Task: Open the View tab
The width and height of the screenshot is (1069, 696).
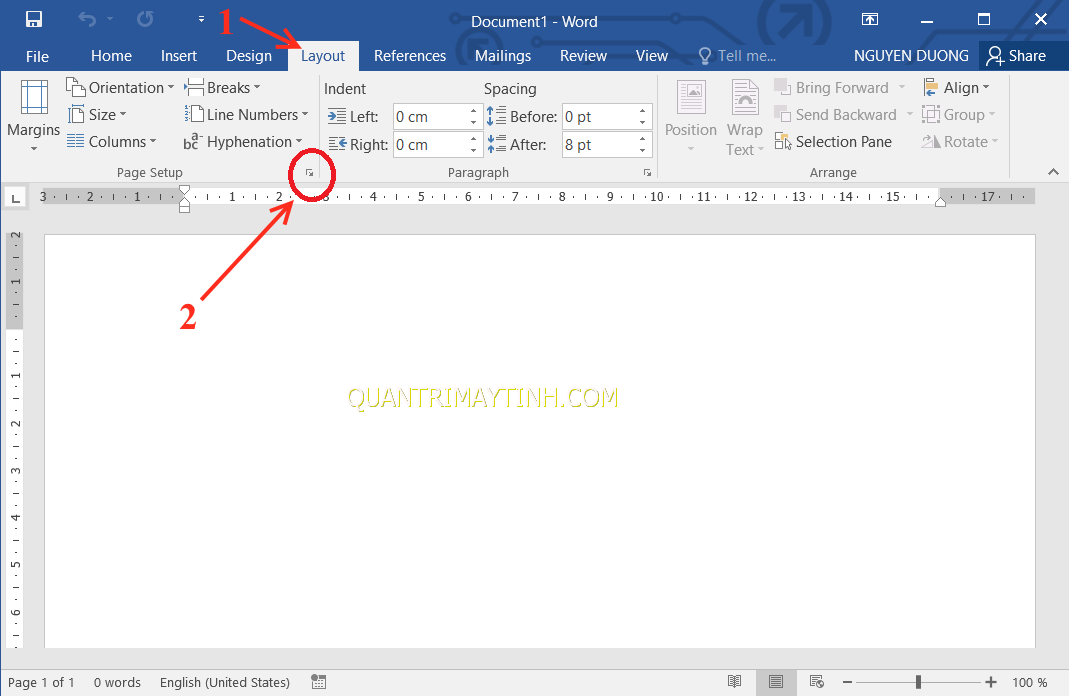Action: coord(652,56)
